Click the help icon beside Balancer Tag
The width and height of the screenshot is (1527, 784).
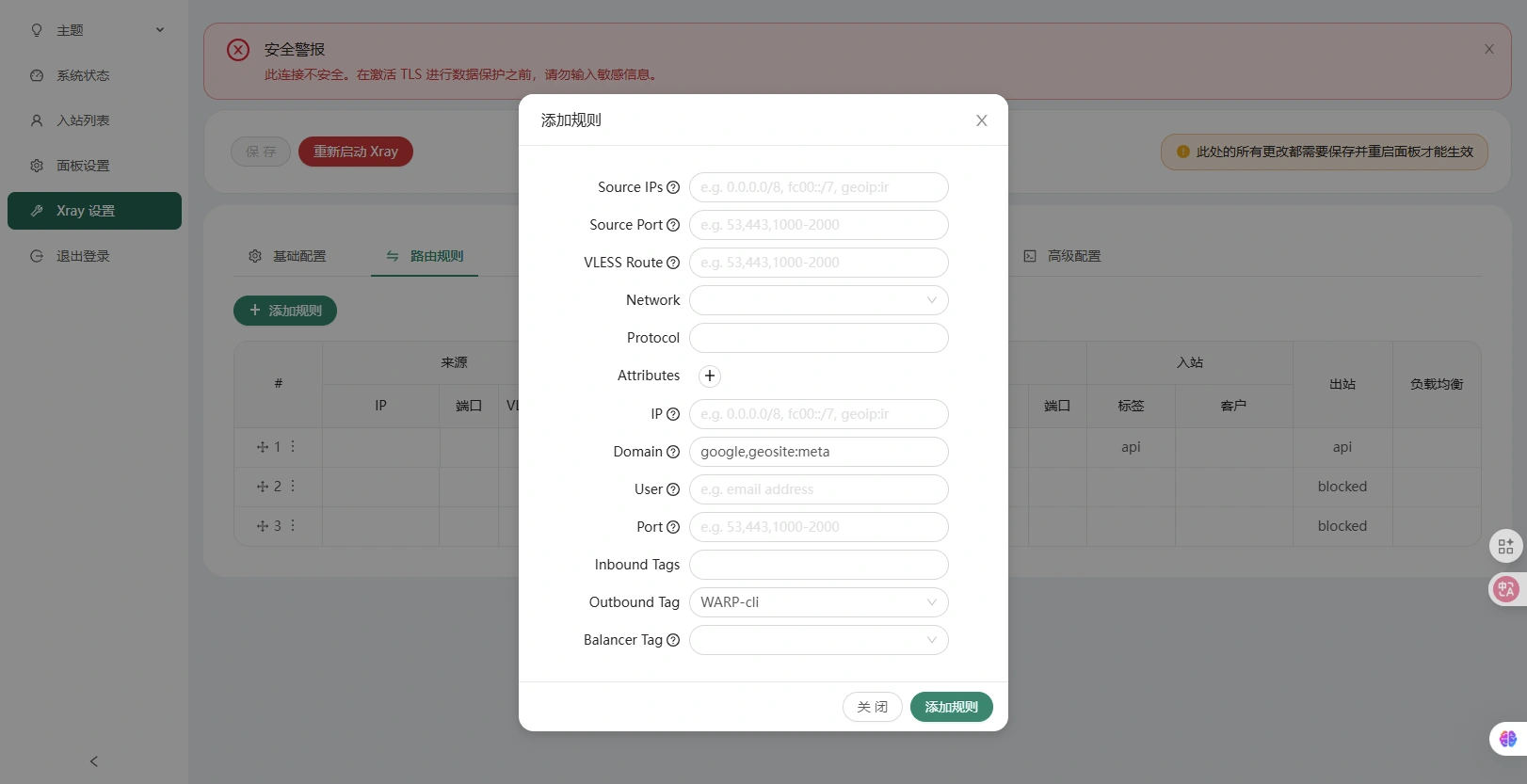(673, 640)
